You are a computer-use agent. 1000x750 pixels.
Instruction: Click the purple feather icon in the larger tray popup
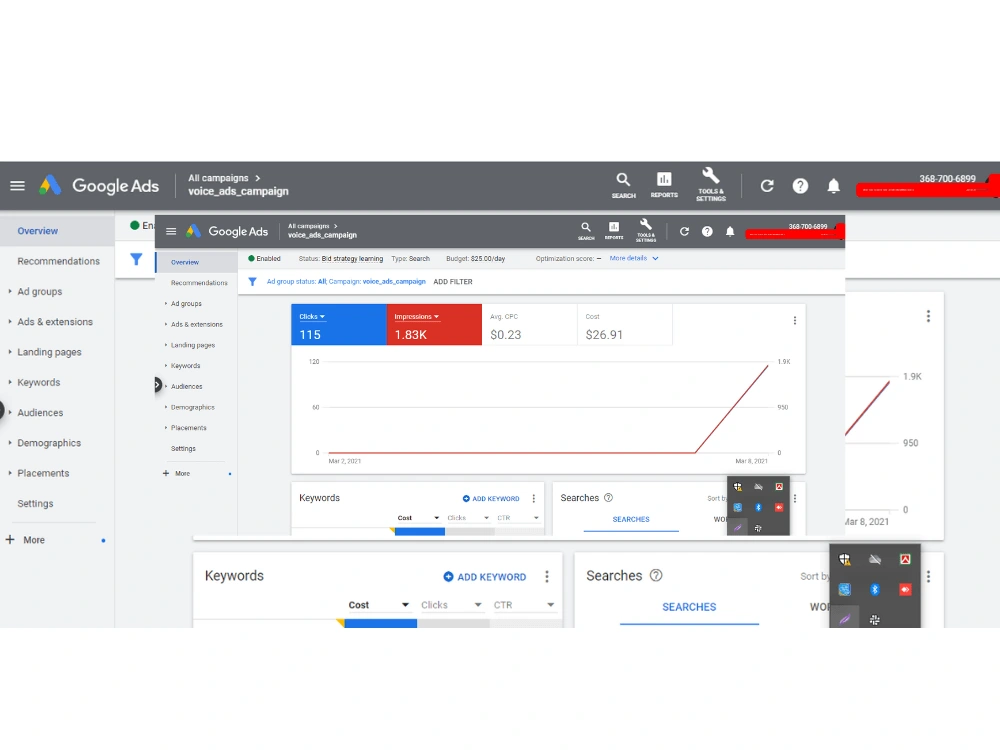click(x=844, y=619)
